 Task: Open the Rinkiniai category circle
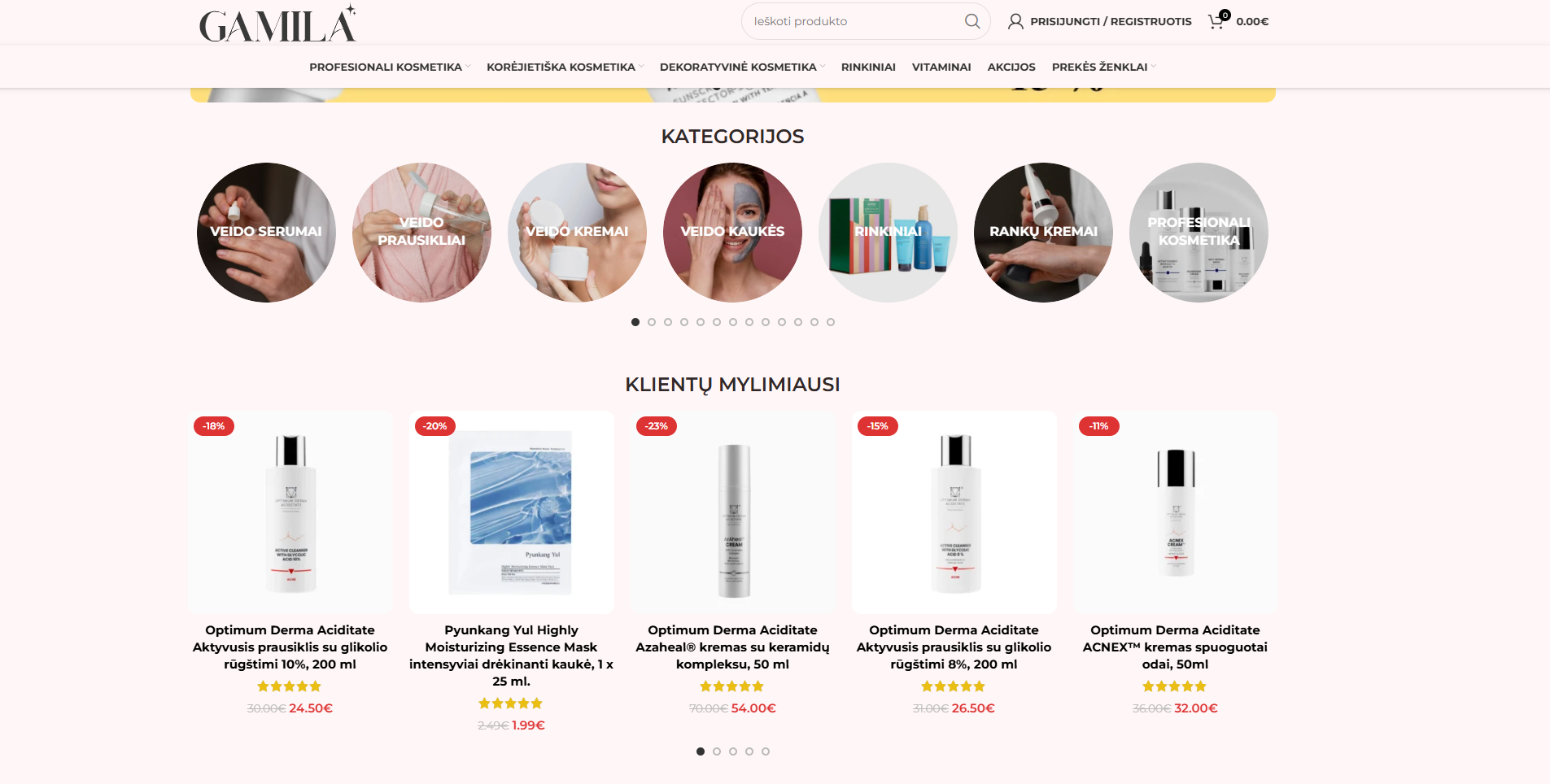coord(888,233)
